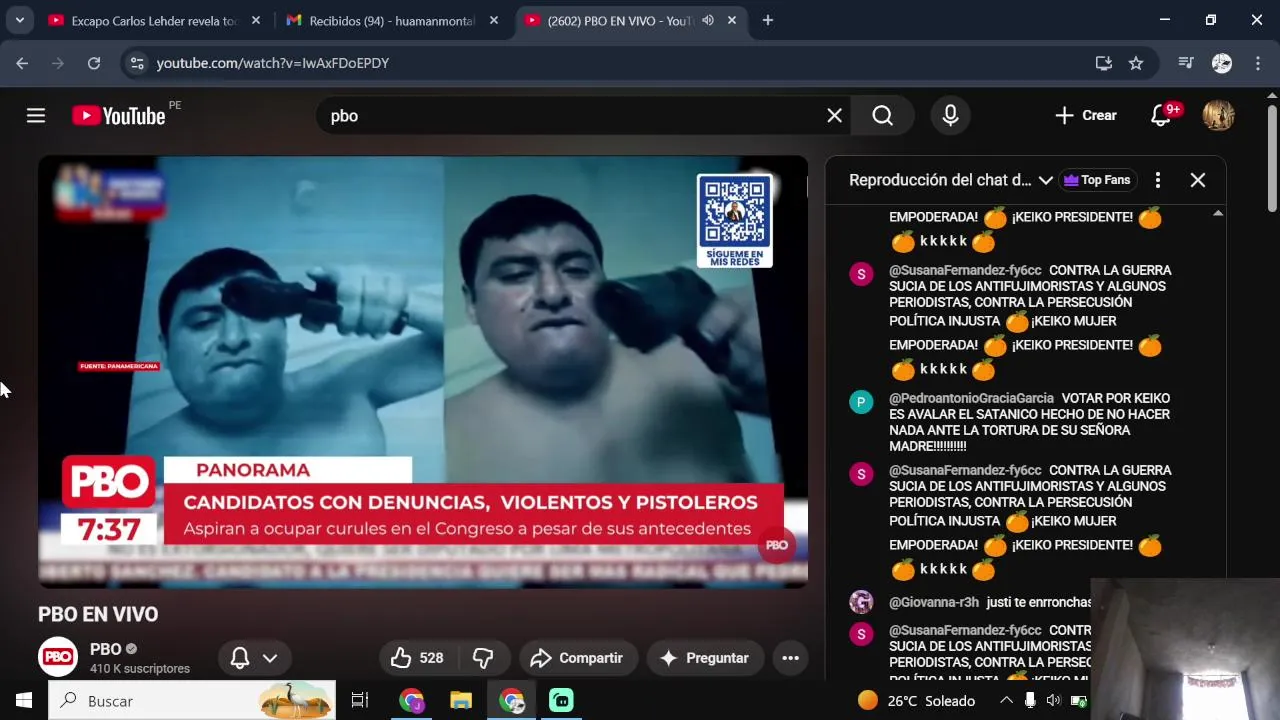Open the notifications bell with 9+ badge
1280x720 pixels.
pyautogui.click(x=1161, y=116)
